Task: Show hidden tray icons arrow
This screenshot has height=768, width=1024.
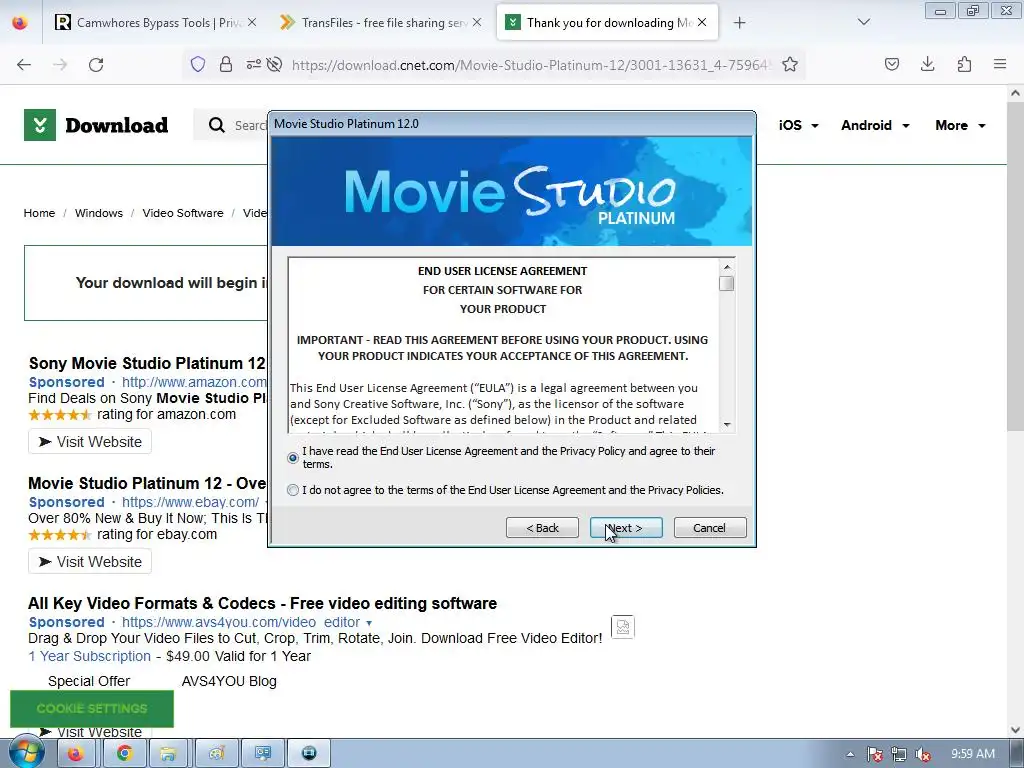Action: click(x=850, y=754)
